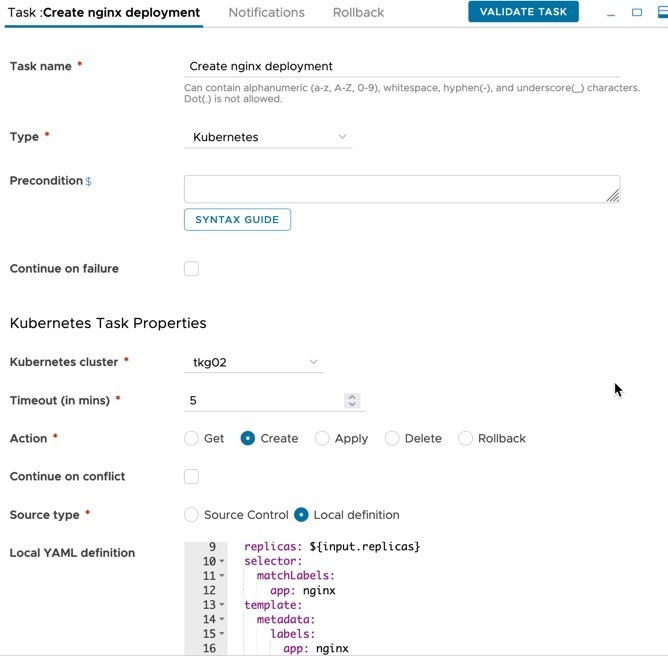Click the 'app: nginx' text on line 16

(x=316, y=648)
